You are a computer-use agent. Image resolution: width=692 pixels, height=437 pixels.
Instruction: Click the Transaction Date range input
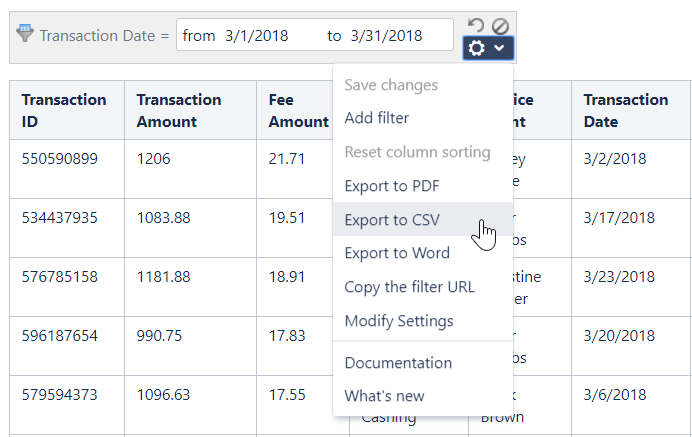point(314,35)
